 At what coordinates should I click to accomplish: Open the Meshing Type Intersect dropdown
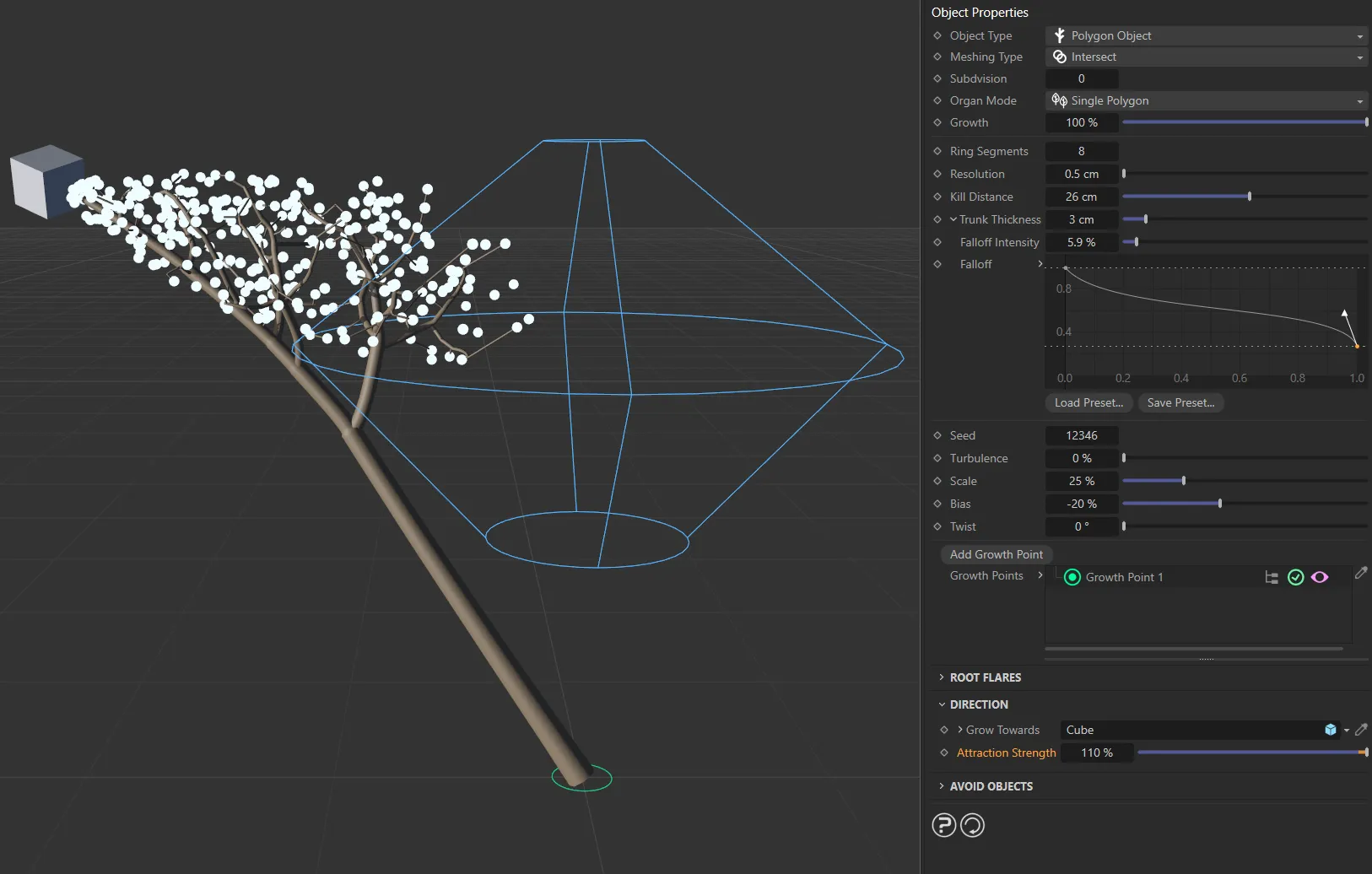coord(1206,57)
